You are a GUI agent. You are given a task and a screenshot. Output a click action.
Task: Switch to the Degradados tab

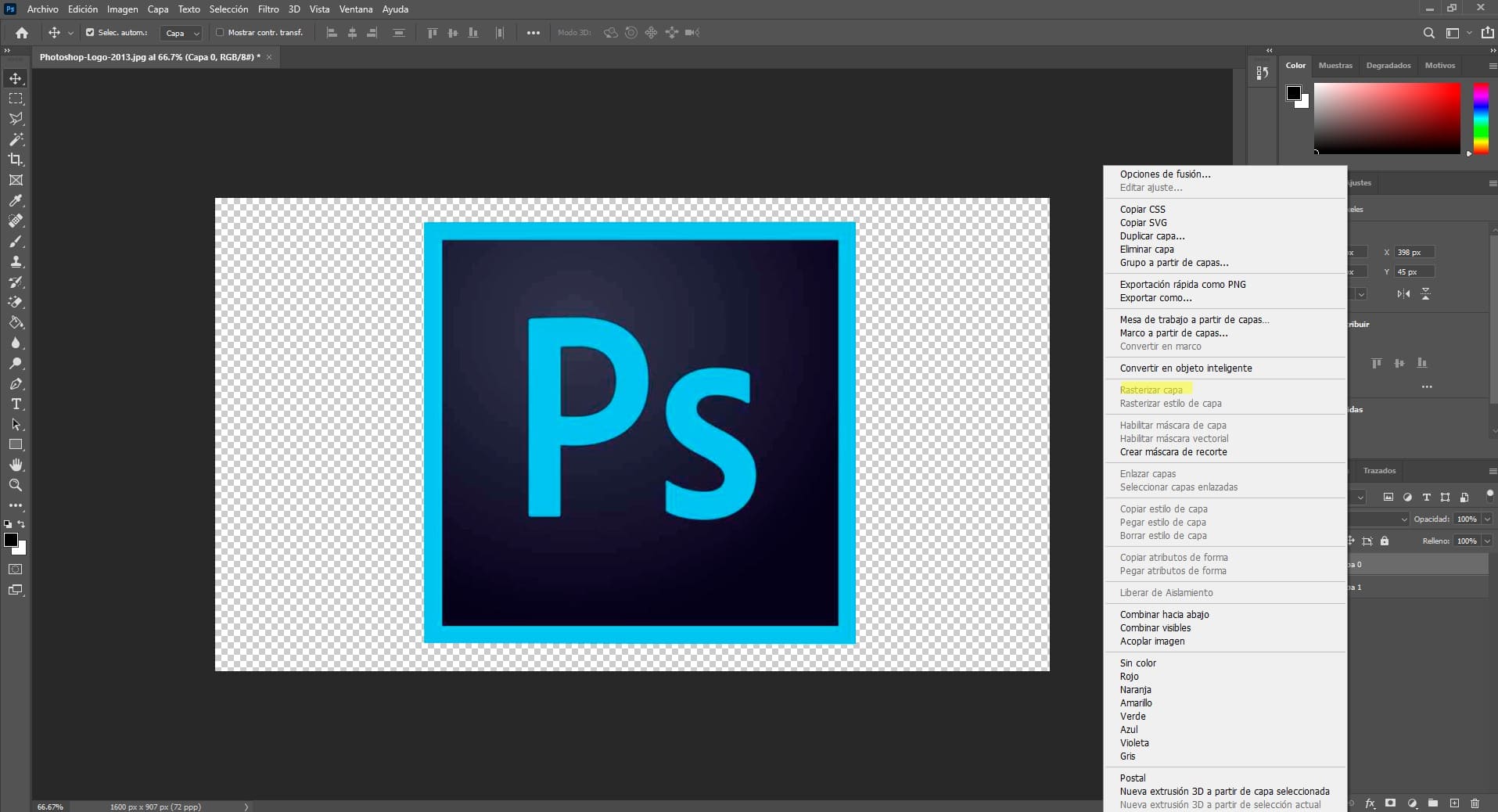[1388, 66]
